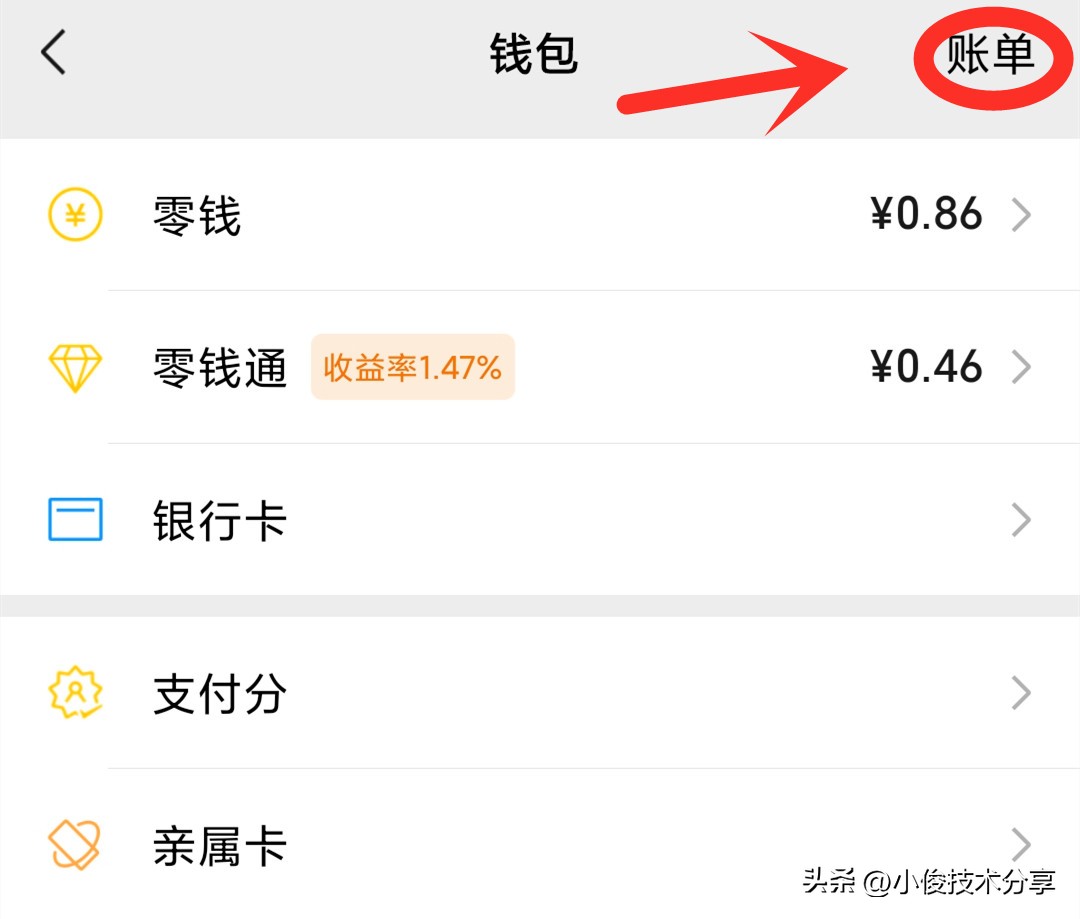This screenshot has height=919, width=1080.
Task: Tap the ¥0.46 balance amount
Action: (x=926, y=367)
